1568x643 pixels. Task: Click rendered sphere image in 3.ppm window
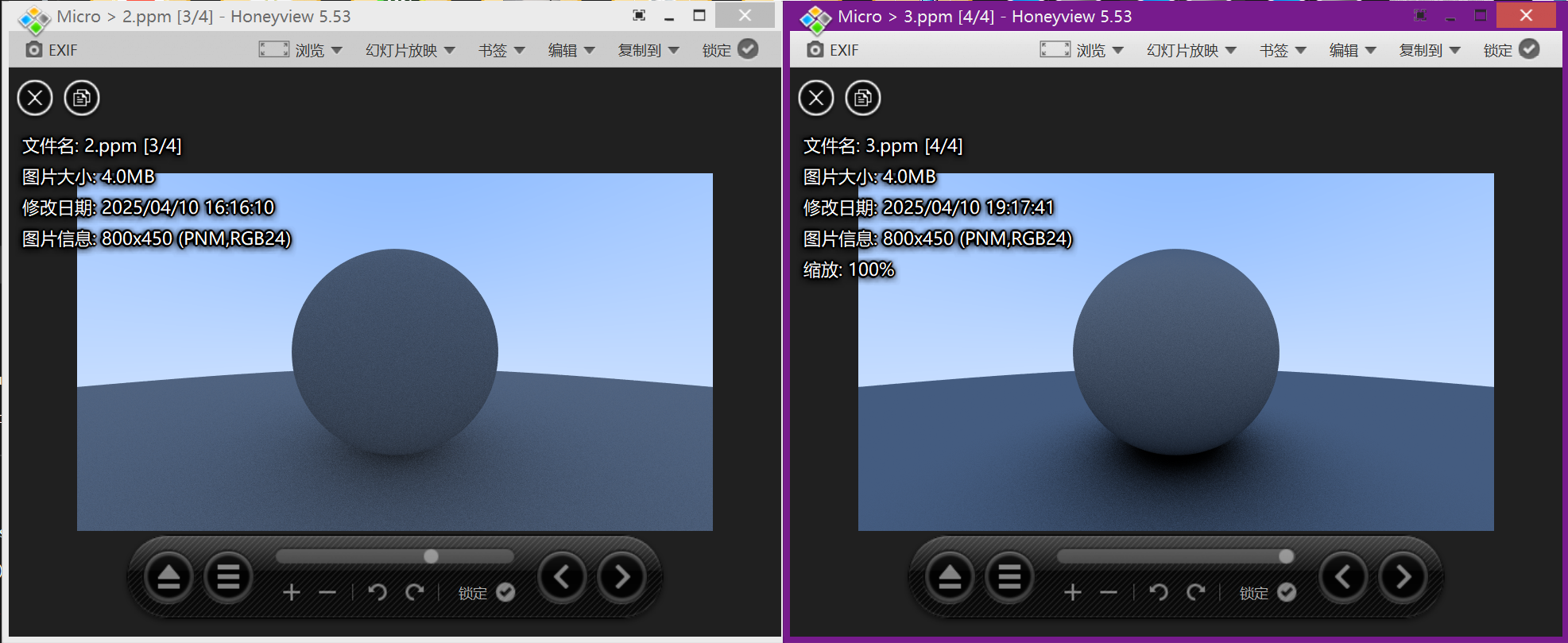pos(1176,352)
